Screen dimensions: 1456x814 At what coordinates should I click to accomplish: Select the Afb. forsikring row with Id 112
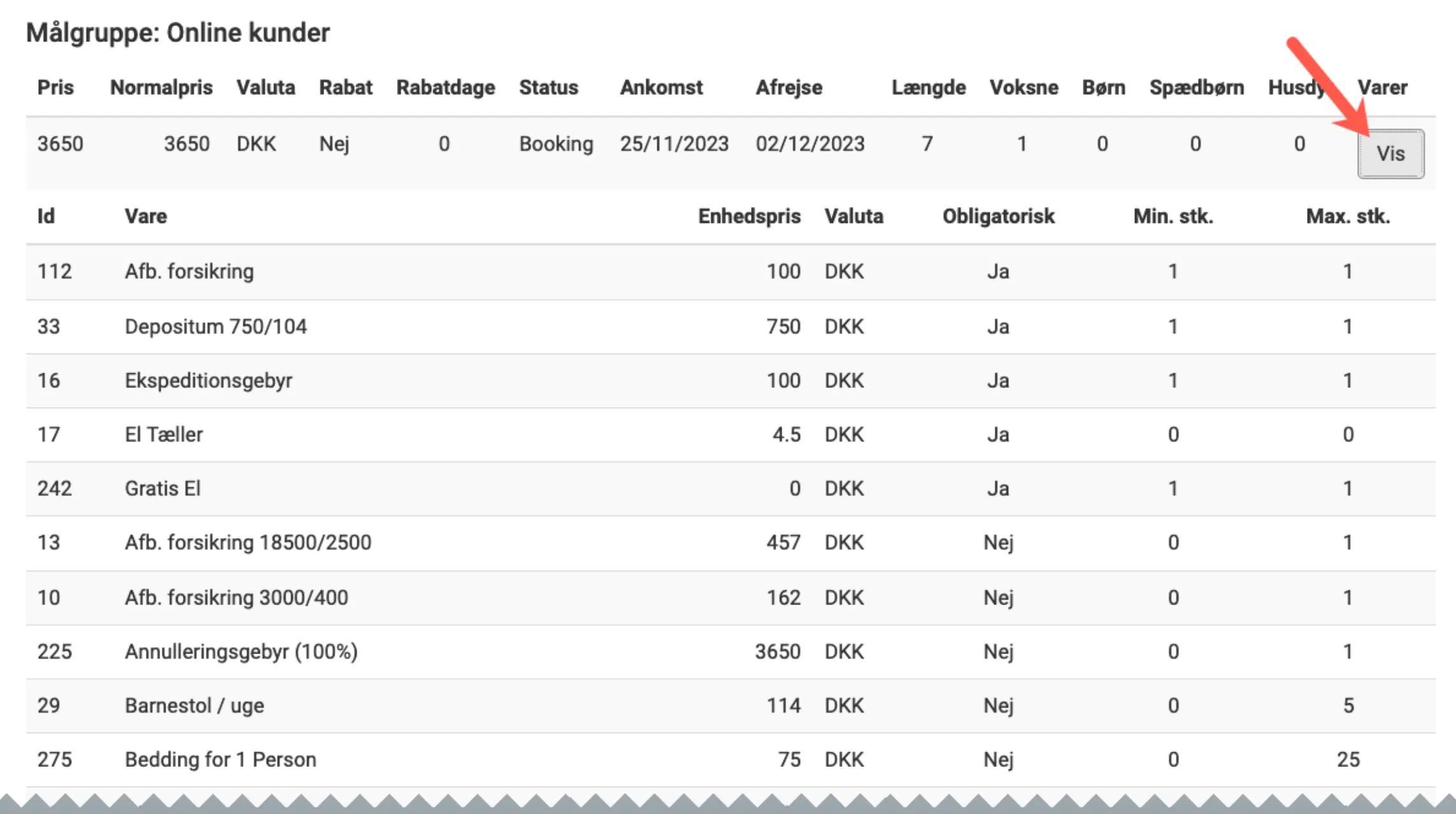click(x=189, y=272)
